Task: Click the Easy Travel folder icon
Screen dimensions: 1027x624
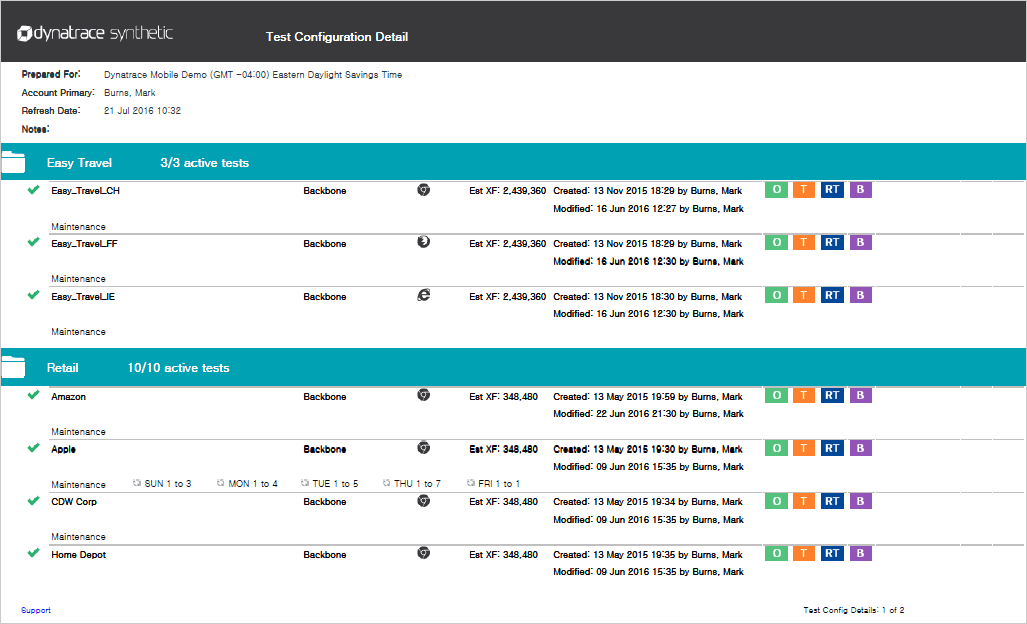Action: [13, 162]
